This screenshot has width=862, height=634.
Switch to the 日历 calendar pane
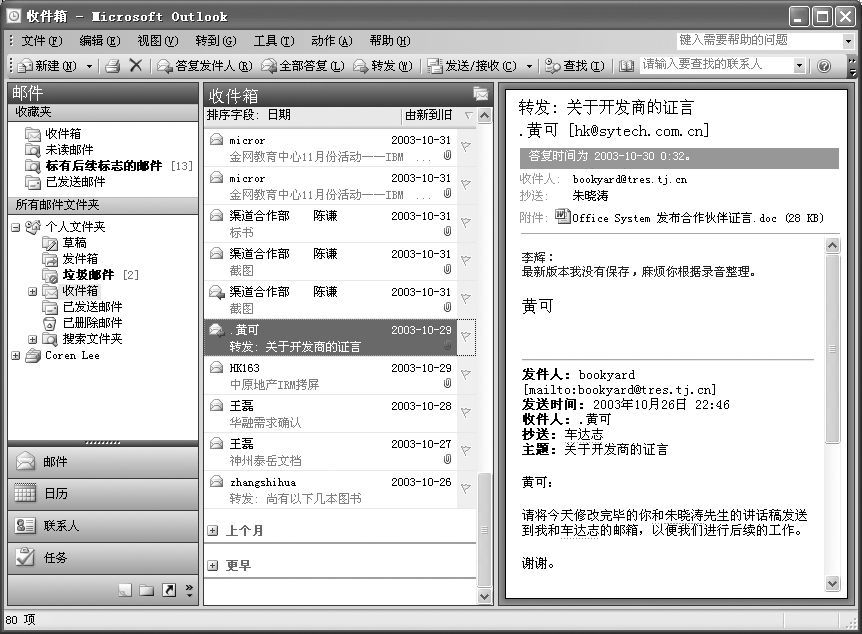tap(56, 494)
